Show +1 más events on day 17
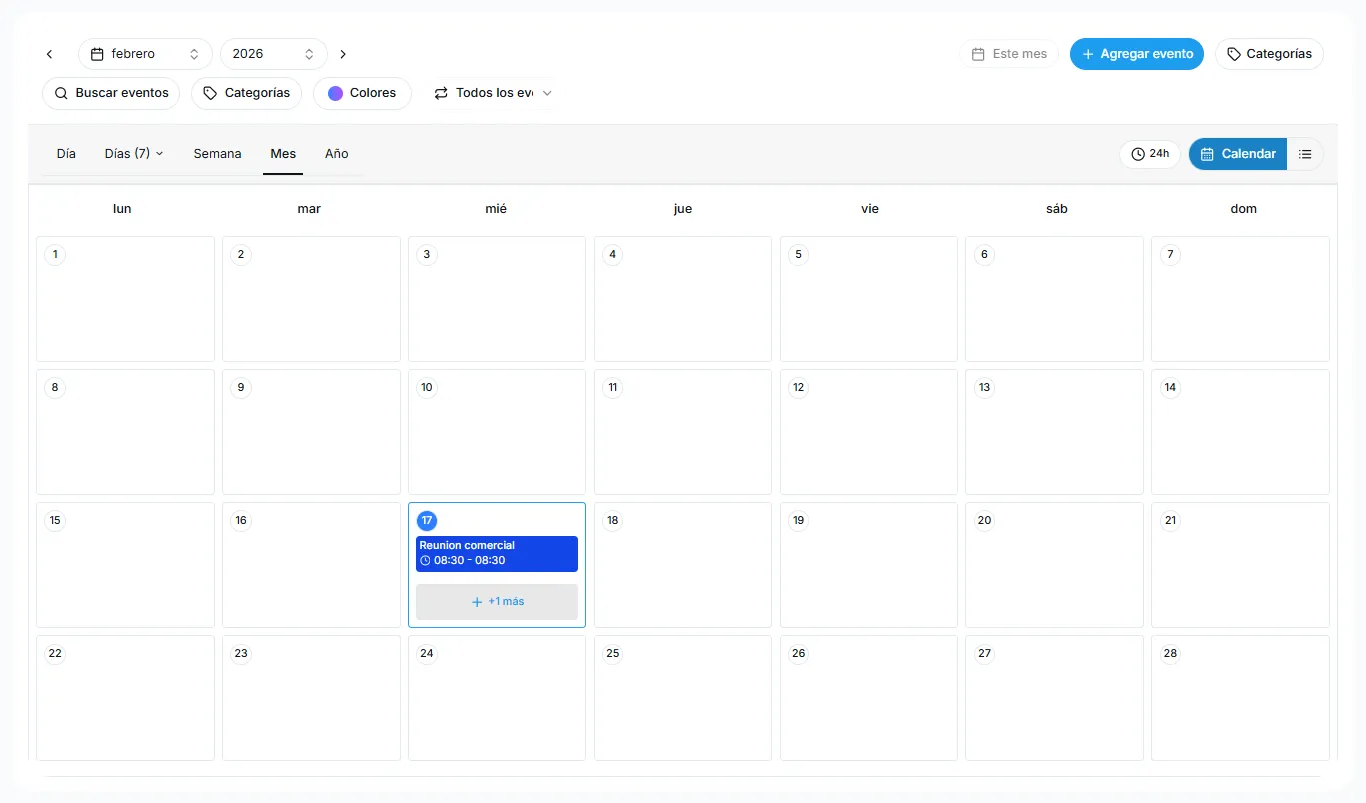The width and height of the screenshot is (1366, 803). 497,602
